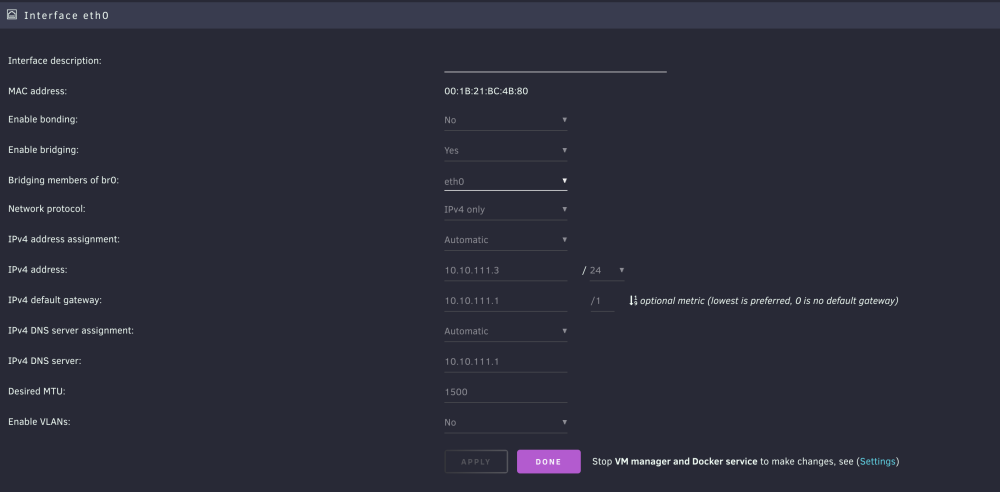Click the gateway metric field
1000x492 pixels.
(602, 301)
